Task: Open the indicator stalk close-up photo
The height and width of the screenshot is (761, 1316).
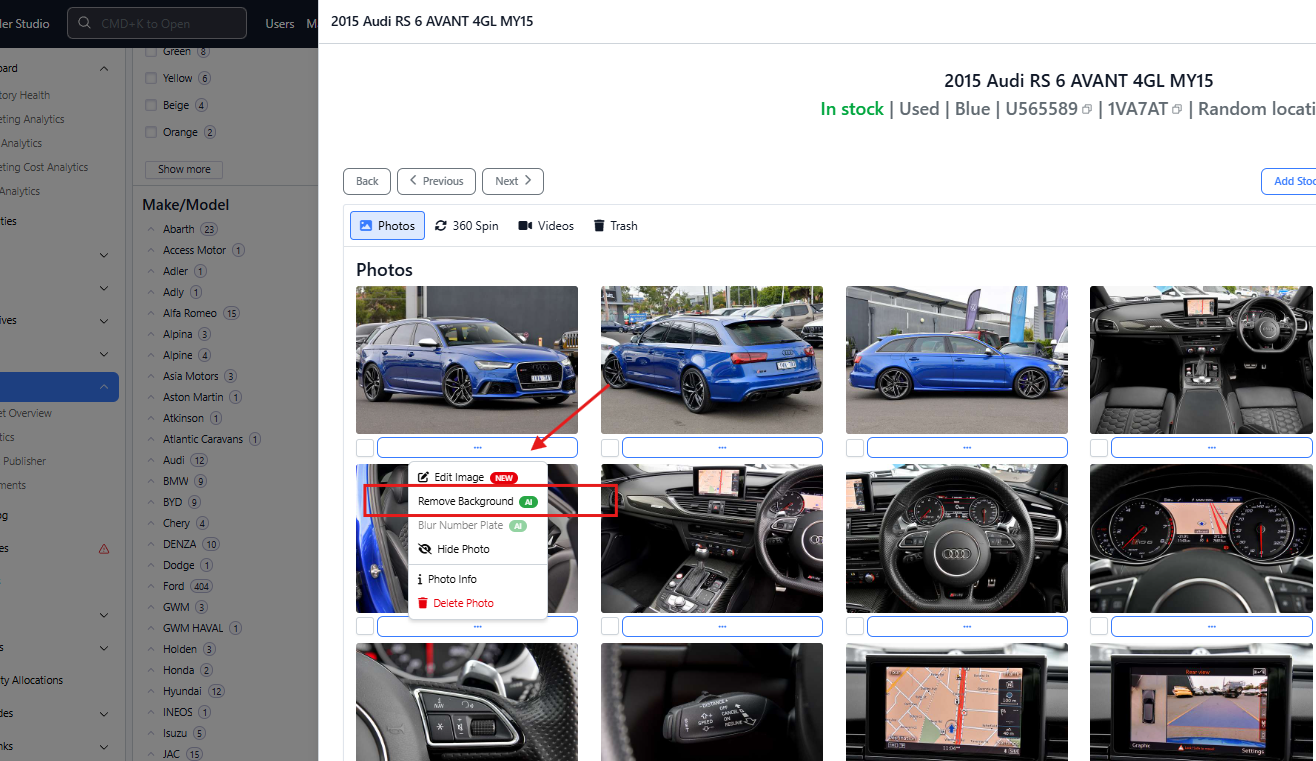Action: click(x=712, y=702)
